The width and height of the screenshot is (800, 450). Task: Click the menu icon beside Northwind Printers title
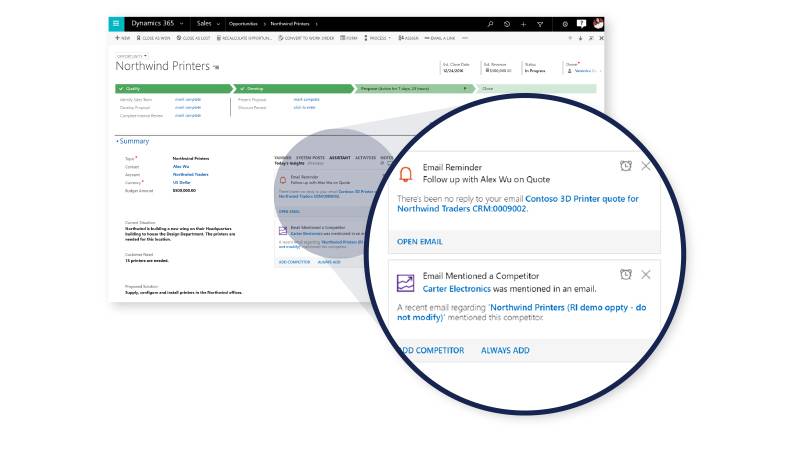tap(216, 67)
